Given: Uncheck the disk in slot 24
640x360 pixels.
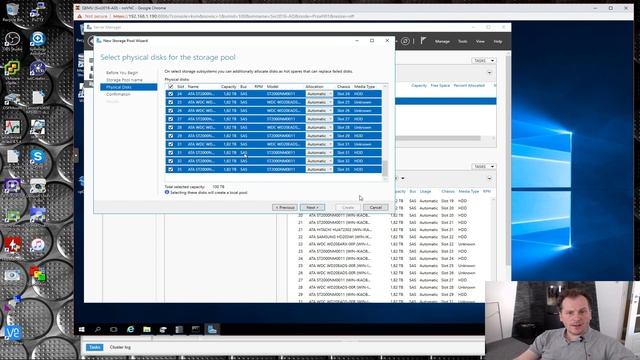Looking at the screenshot, I should [171, 94].
